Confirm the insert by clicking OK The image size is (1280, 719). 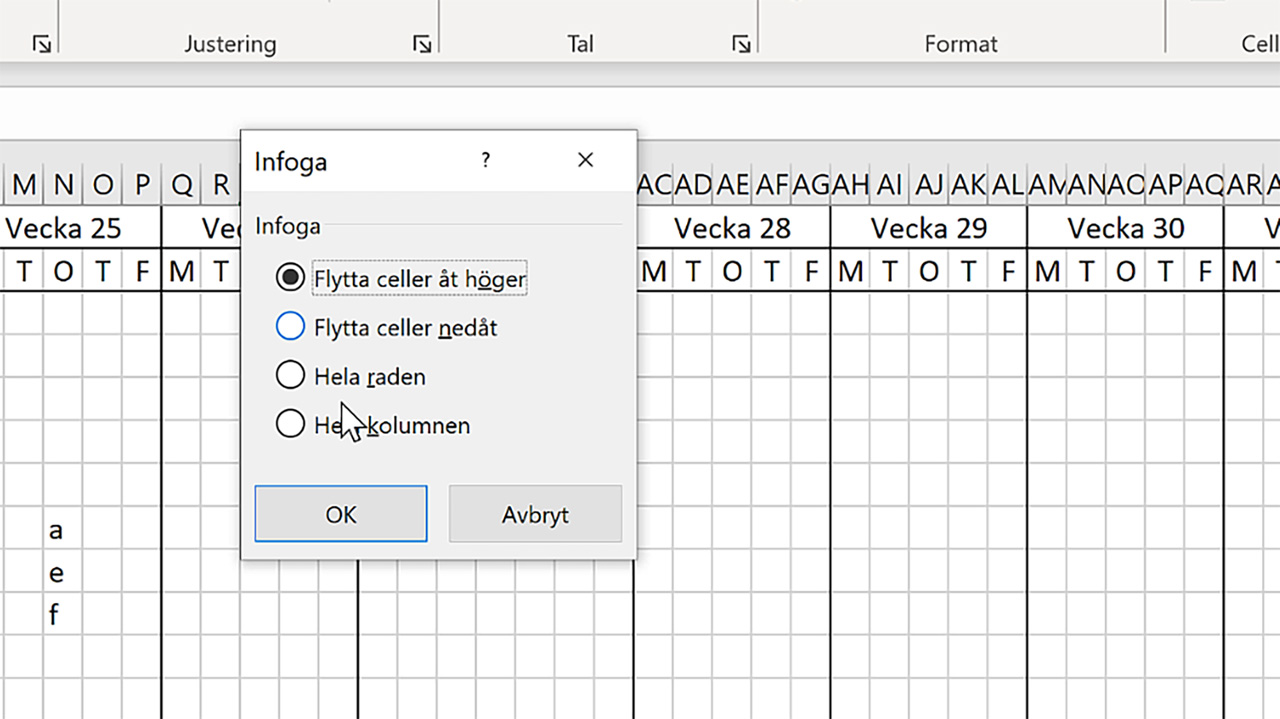coord(340,514)
